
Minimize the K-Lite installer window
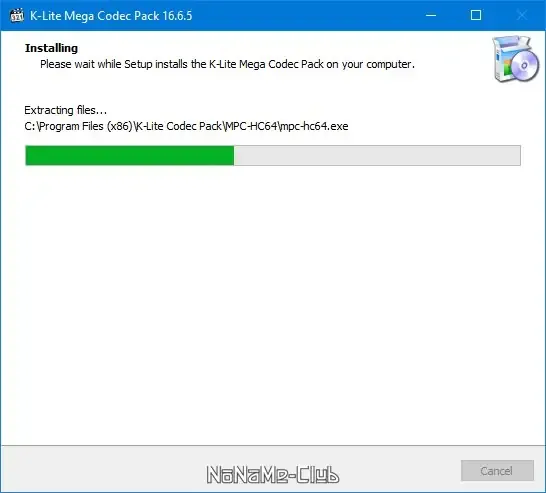[x=431, y=15]
